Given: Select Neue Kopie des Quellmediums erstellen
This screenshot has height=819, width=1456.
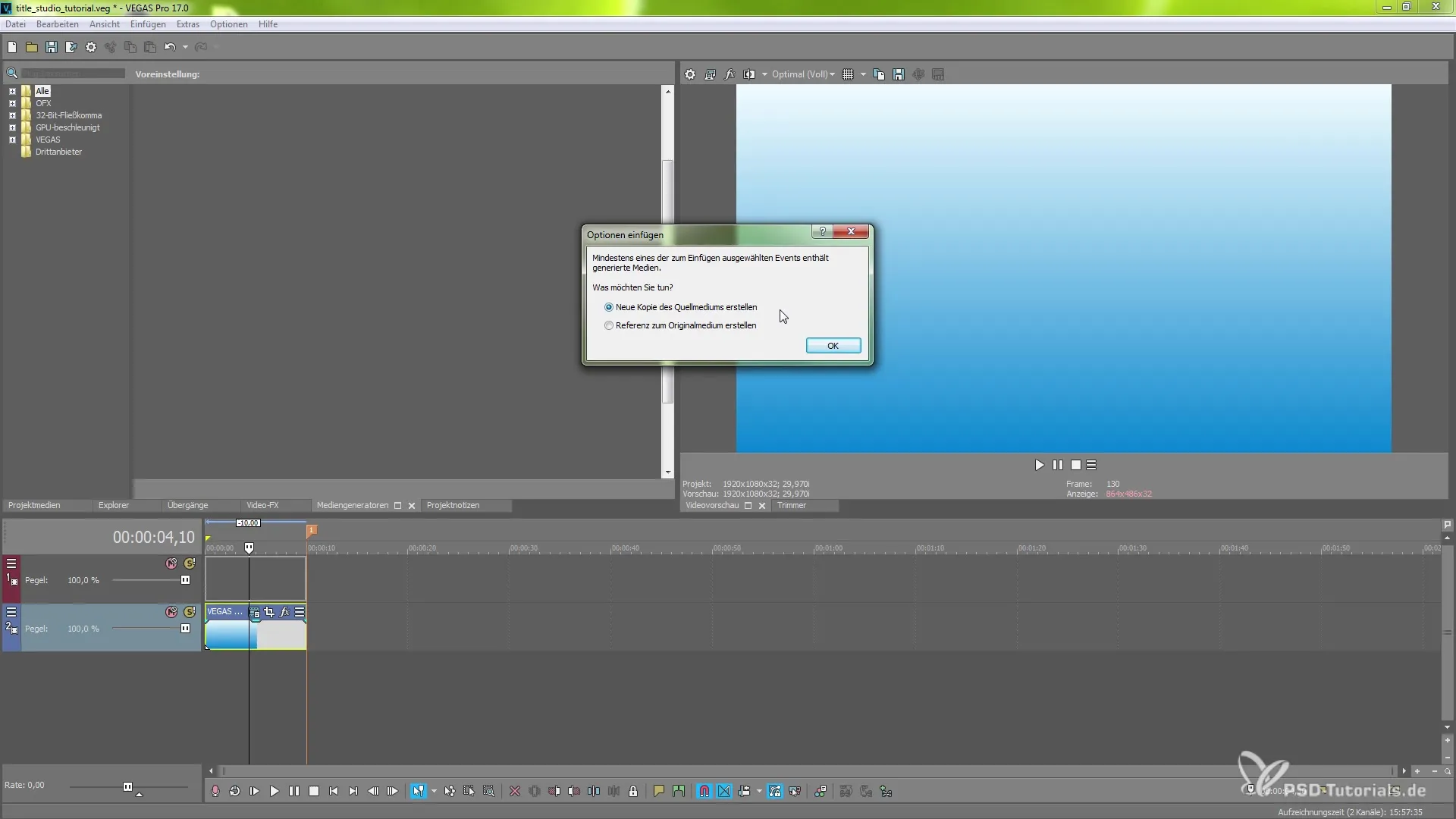Looking at the screenshot, I should pos(681,307).
